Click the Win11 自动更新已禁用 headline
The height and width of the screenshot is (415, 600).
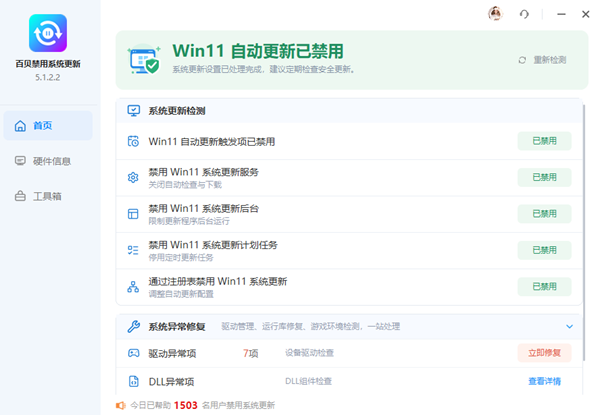pos(258,51)
